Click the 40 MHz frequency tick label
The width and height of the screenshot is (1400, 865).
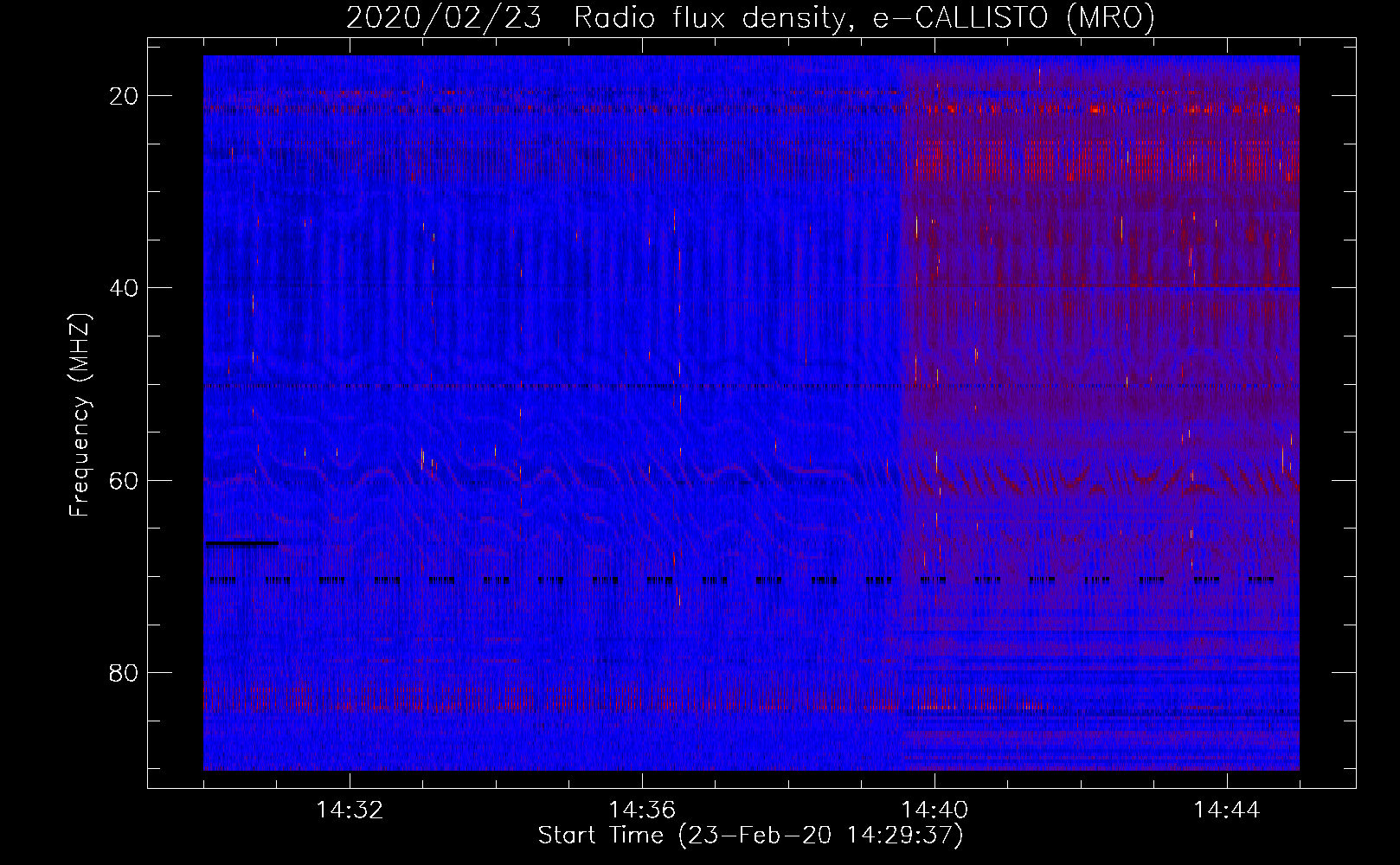[124, 288]
